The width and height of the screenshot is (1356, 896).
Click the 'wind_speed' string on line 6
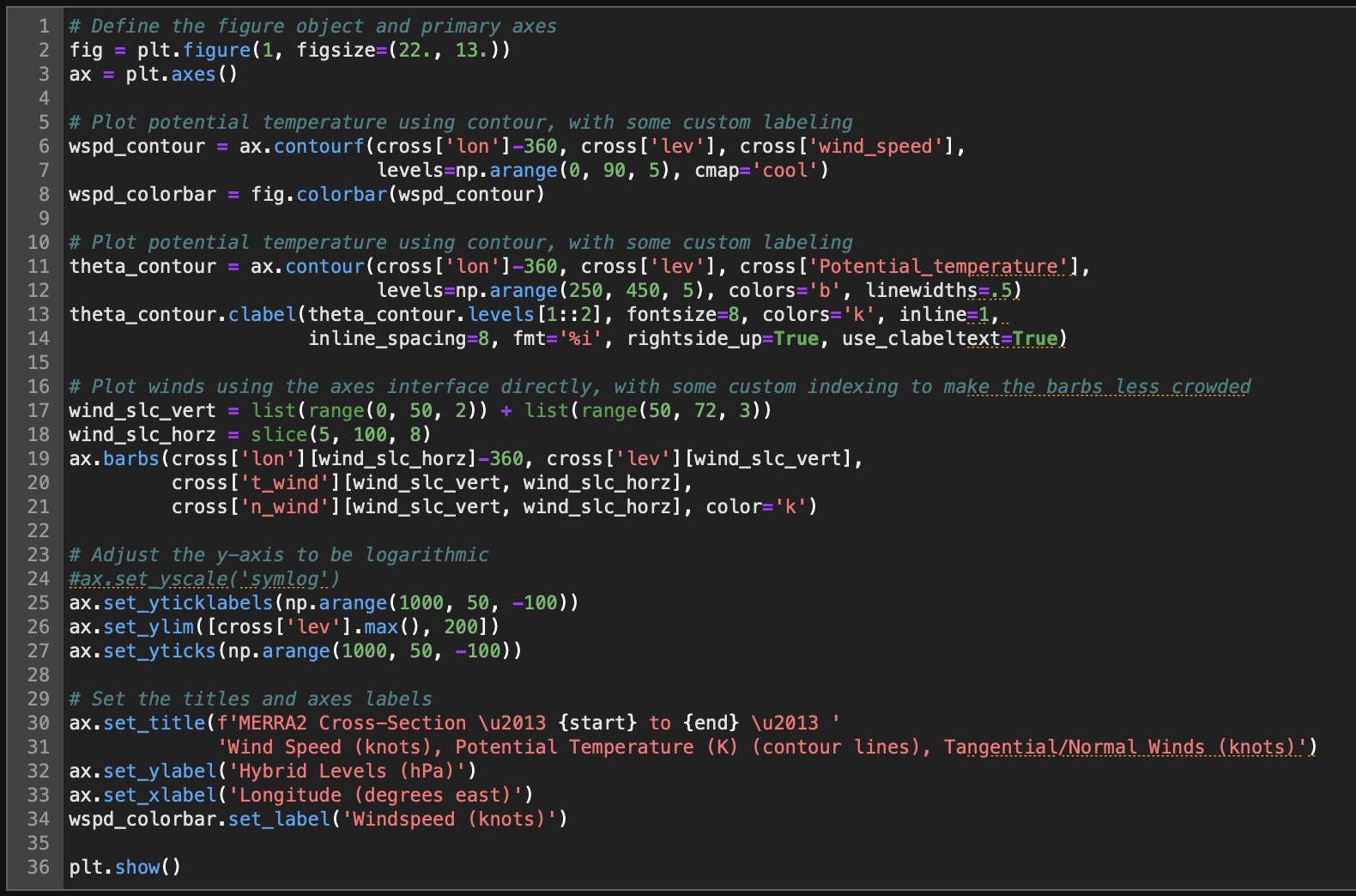[875, 146]
